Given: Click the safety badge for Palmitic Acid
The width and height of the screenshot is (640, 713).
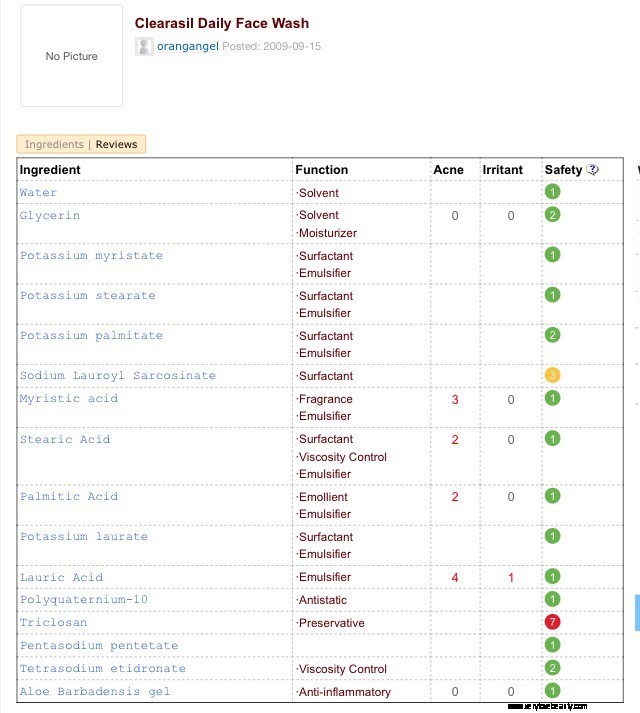Looking at the screenshot, I should tap(552, 496).
